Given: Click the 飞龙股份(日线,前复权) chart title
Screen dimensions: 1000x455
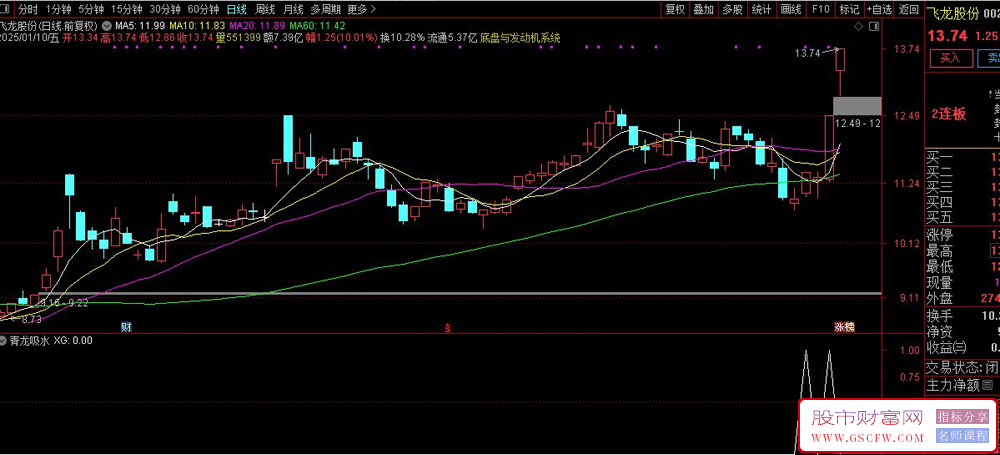Looking at the screenshot, I should (50, 26).
